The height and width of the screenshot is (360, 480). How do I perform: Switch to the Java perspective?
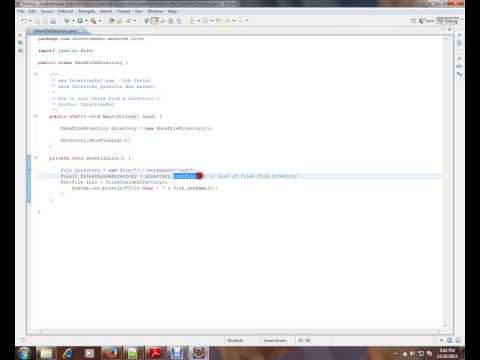pos(426,21)
